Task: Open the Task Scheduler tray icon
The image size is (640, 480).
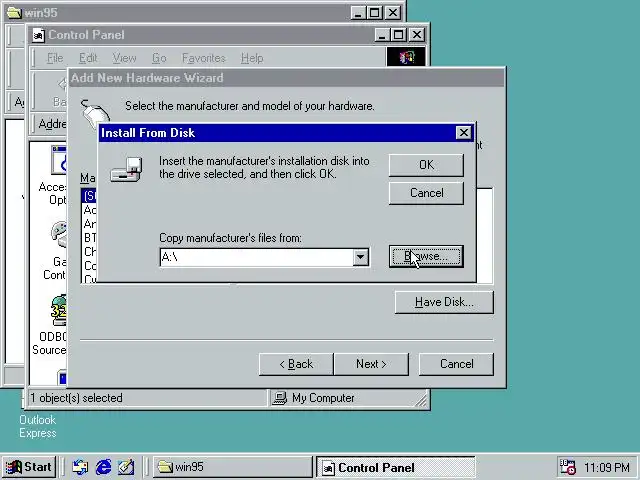Action: (x=567, y=467)
